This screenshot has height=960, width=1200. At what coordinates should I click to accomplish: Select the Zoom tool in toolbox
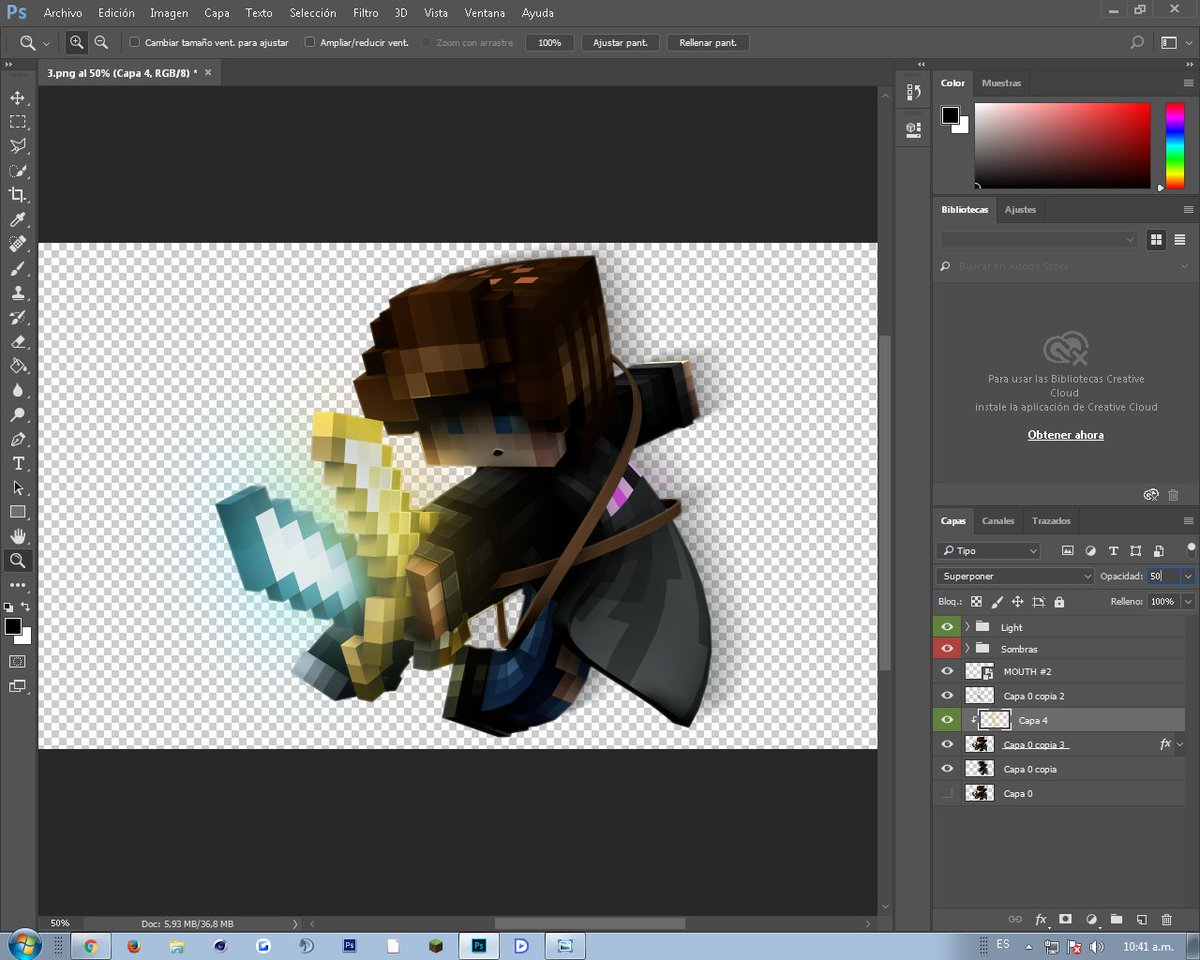tap(18, 561)
